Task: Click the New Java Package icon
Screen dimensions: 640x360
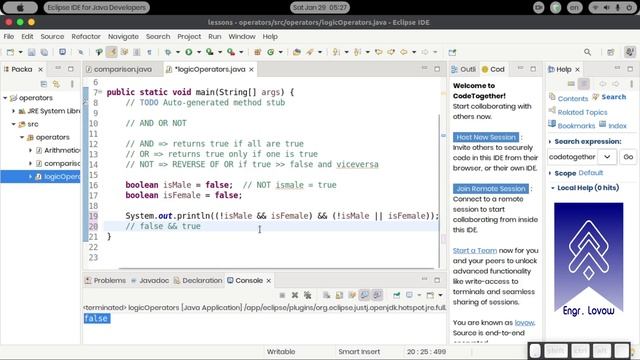Action: point(258,52)
